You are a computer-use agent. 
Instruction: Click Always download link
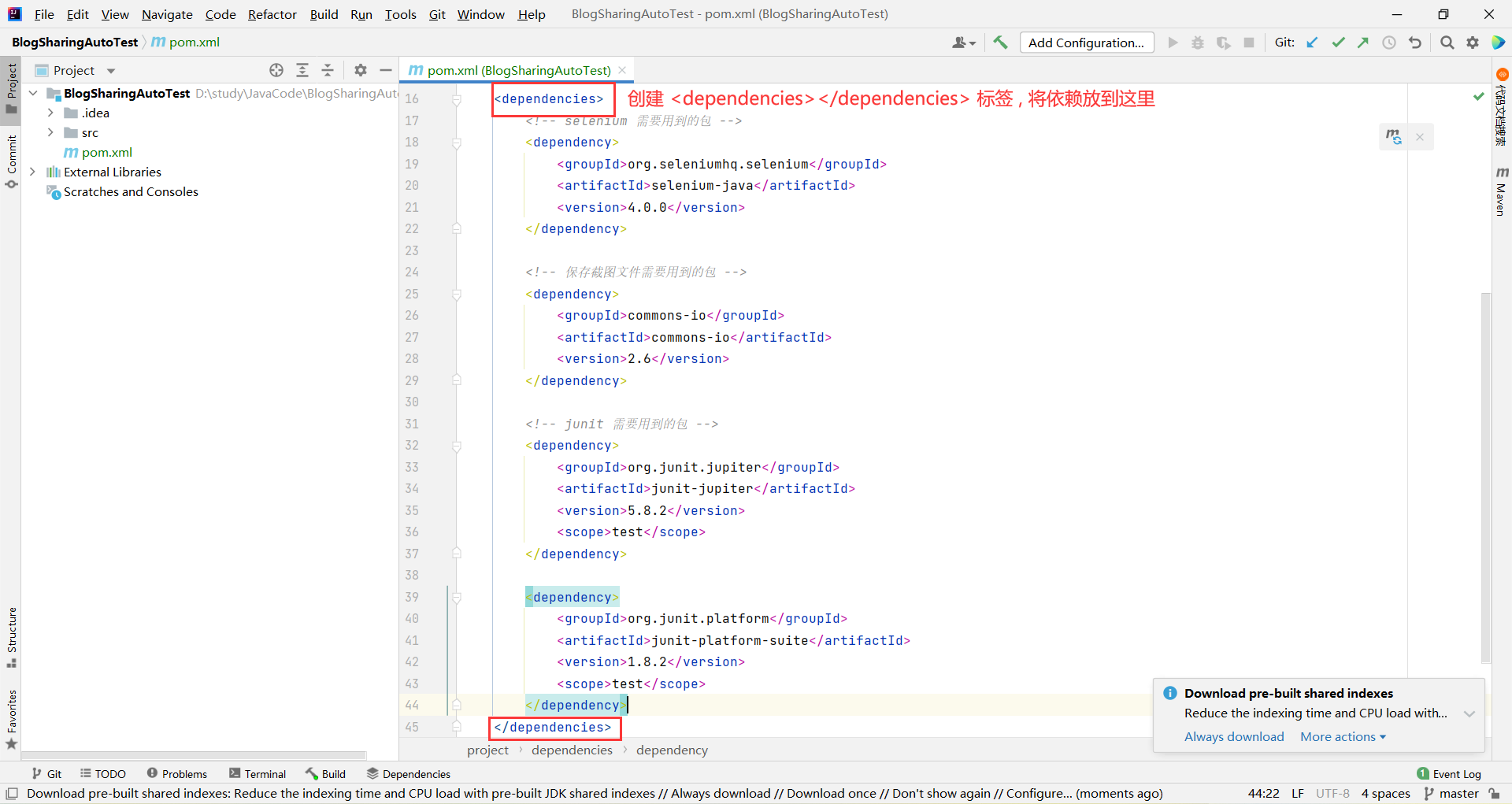[1234, 737]
